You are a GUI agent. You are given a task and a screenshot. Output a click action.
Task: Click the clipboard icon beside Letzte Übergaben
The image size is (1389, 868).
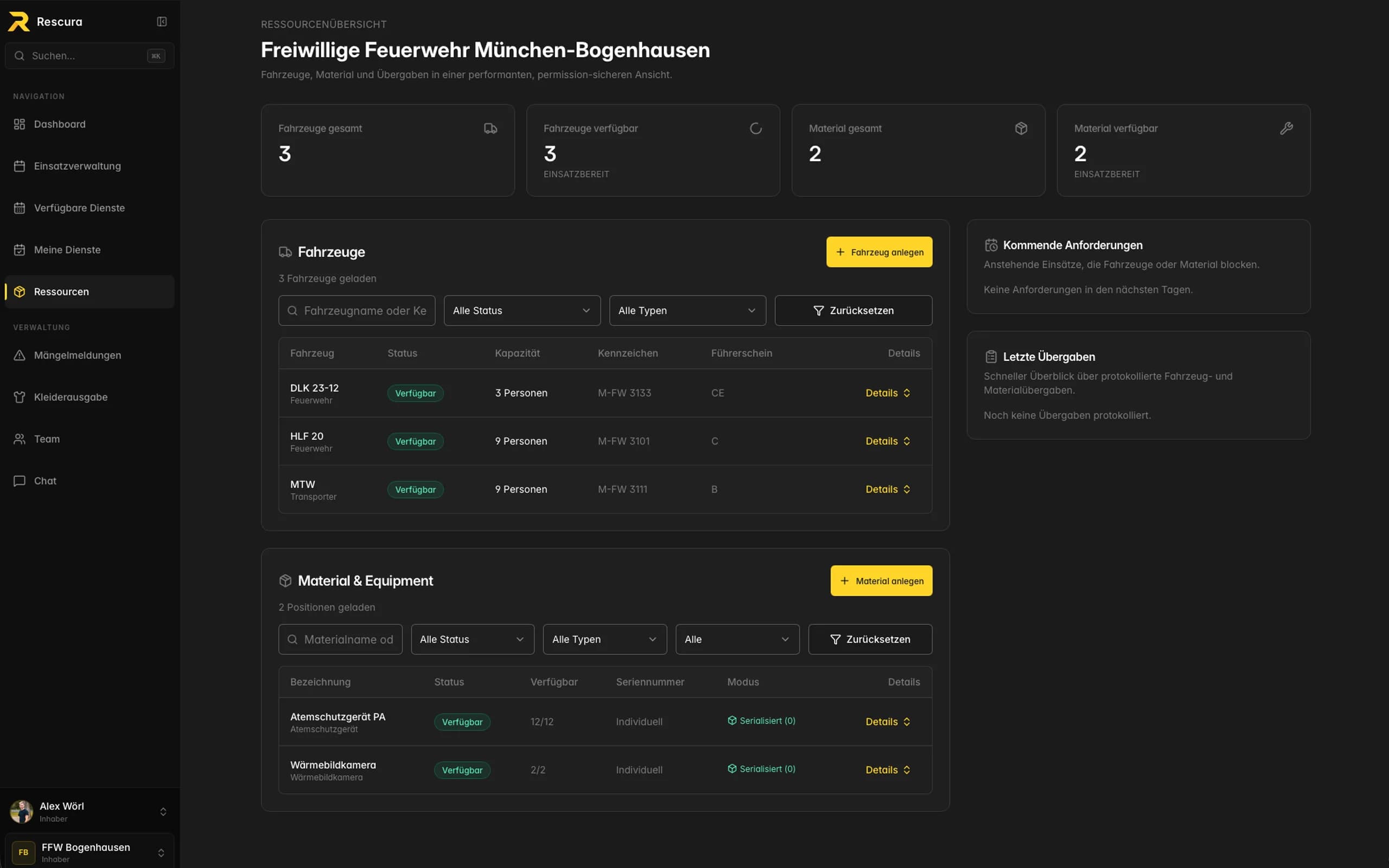[991, 356]
